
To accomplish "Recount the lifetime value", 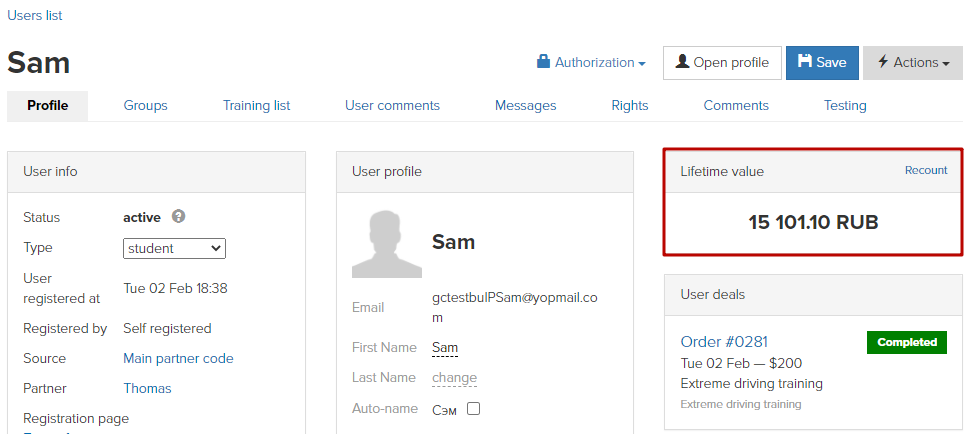I will click(926, 170).
